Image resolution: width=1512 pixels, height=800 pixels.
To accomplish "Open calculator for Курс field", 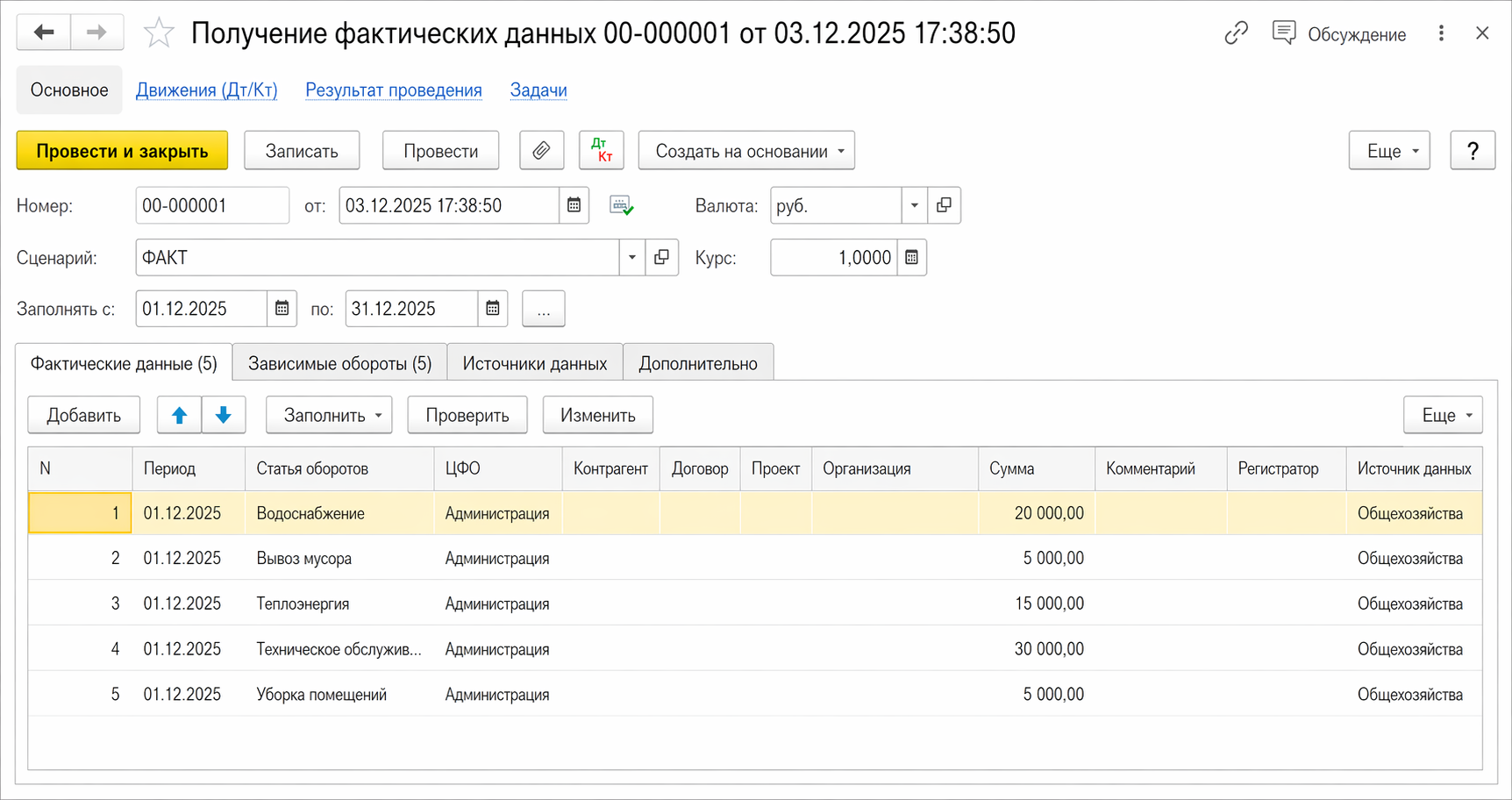I will point(911,257).
